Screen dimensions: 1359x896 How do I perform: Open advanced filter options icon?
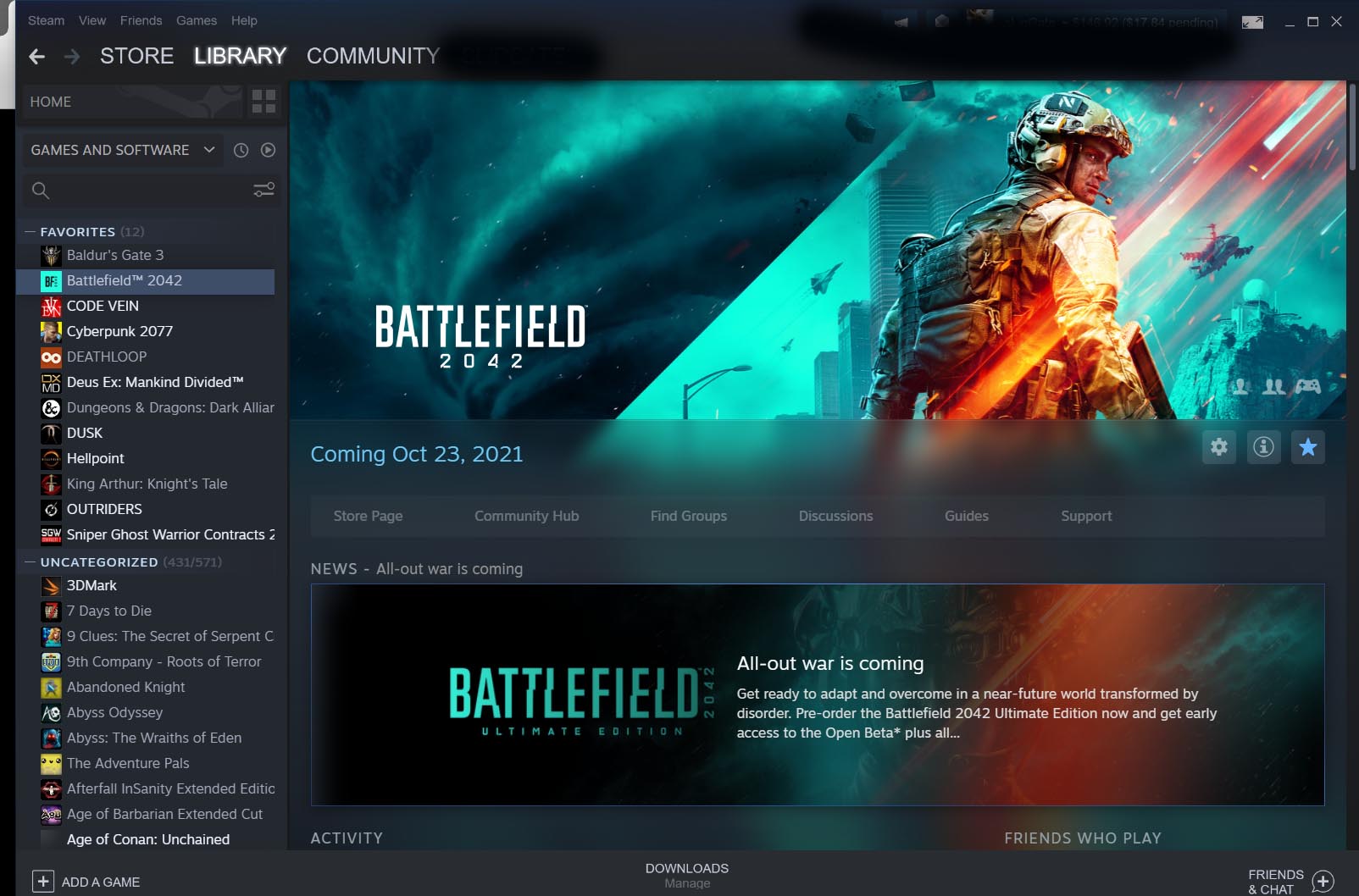pos(263,190)
